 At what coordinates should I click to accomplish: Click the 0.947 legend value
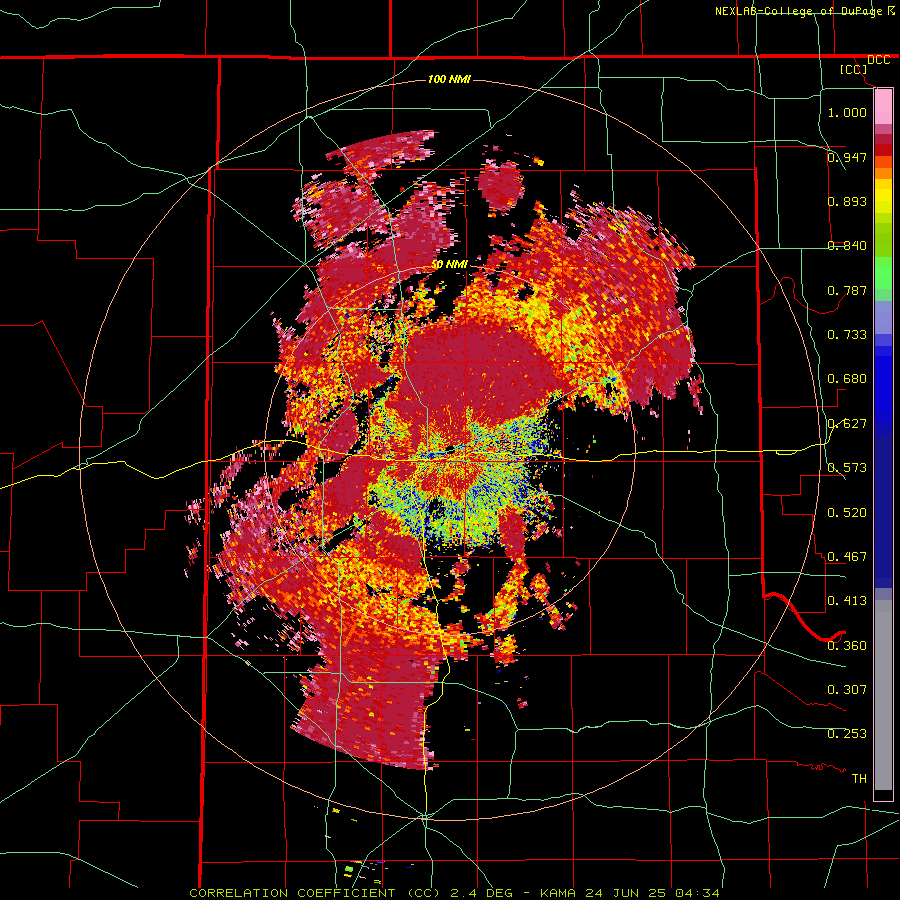point(847,157)
